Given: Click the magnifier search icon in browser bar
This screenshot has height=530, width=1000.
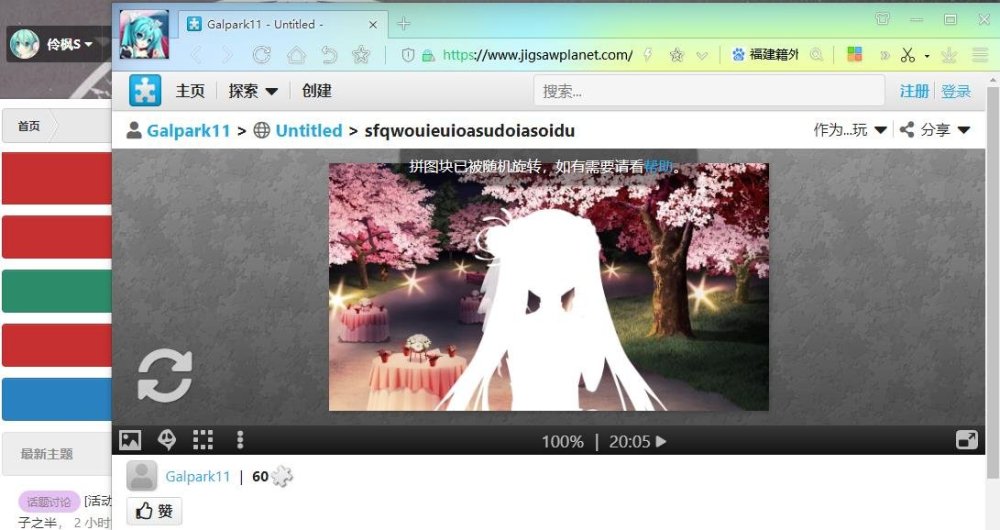Looking at the screenshot, I should pos(816,55).
